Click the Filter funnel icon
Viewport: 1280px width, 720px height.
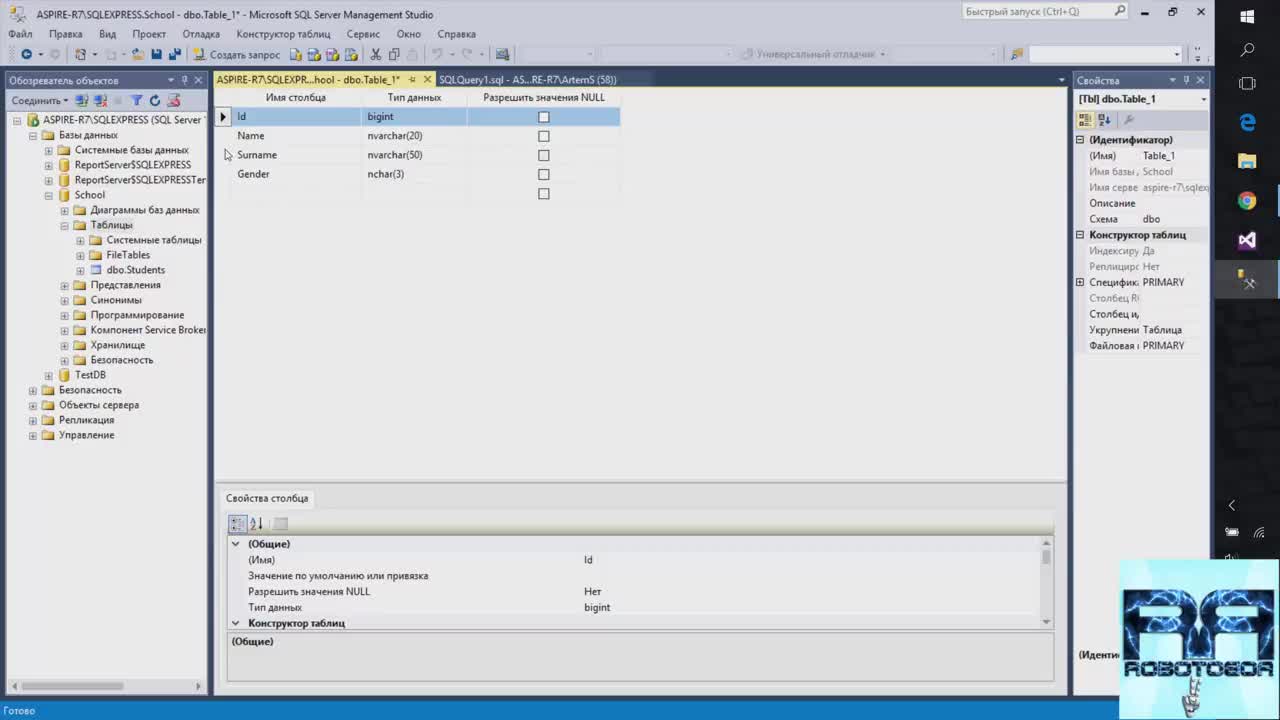(137, 100)
